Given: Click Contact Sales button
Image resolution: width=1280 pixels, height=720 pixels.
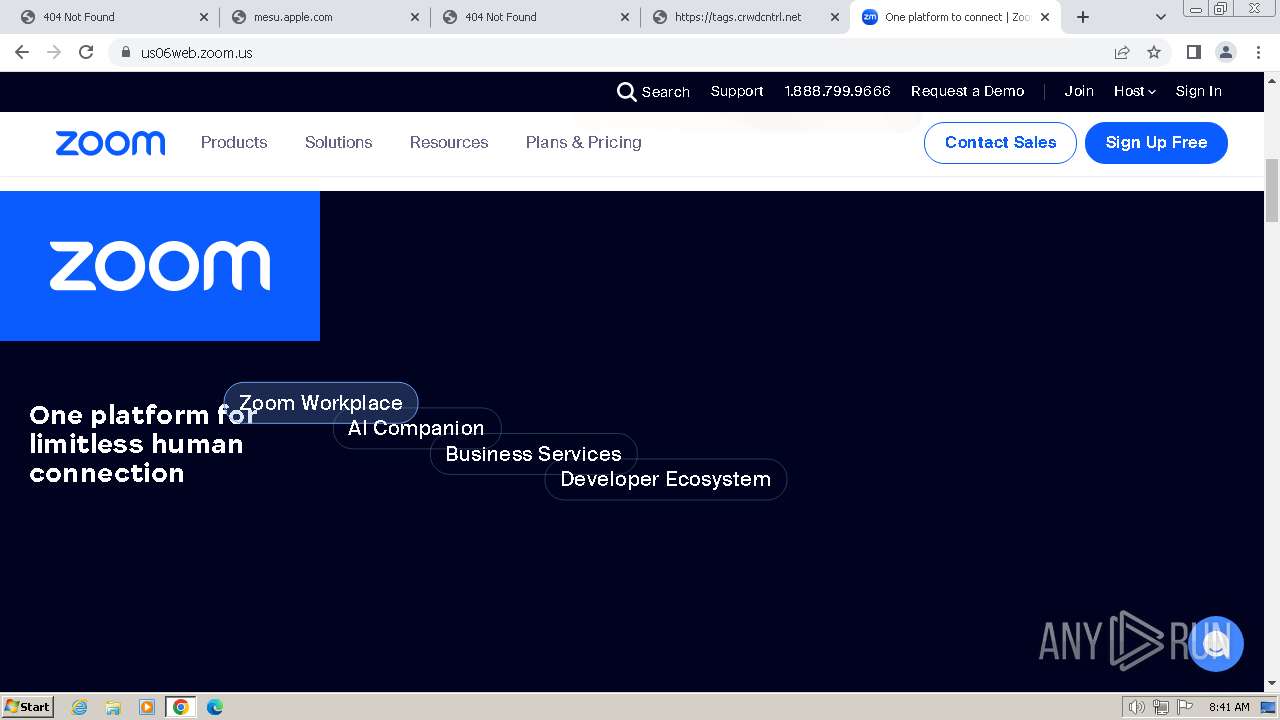Looking at the screenshot, I should [x=1000, y=142].
